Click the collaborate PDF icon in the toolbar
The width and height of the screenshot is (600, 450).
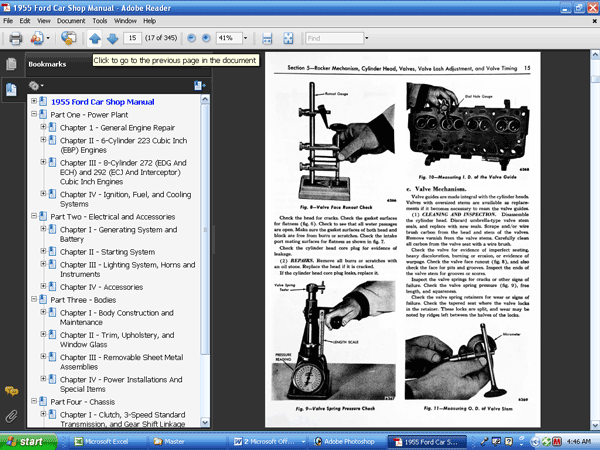click(x=37, y=38)
